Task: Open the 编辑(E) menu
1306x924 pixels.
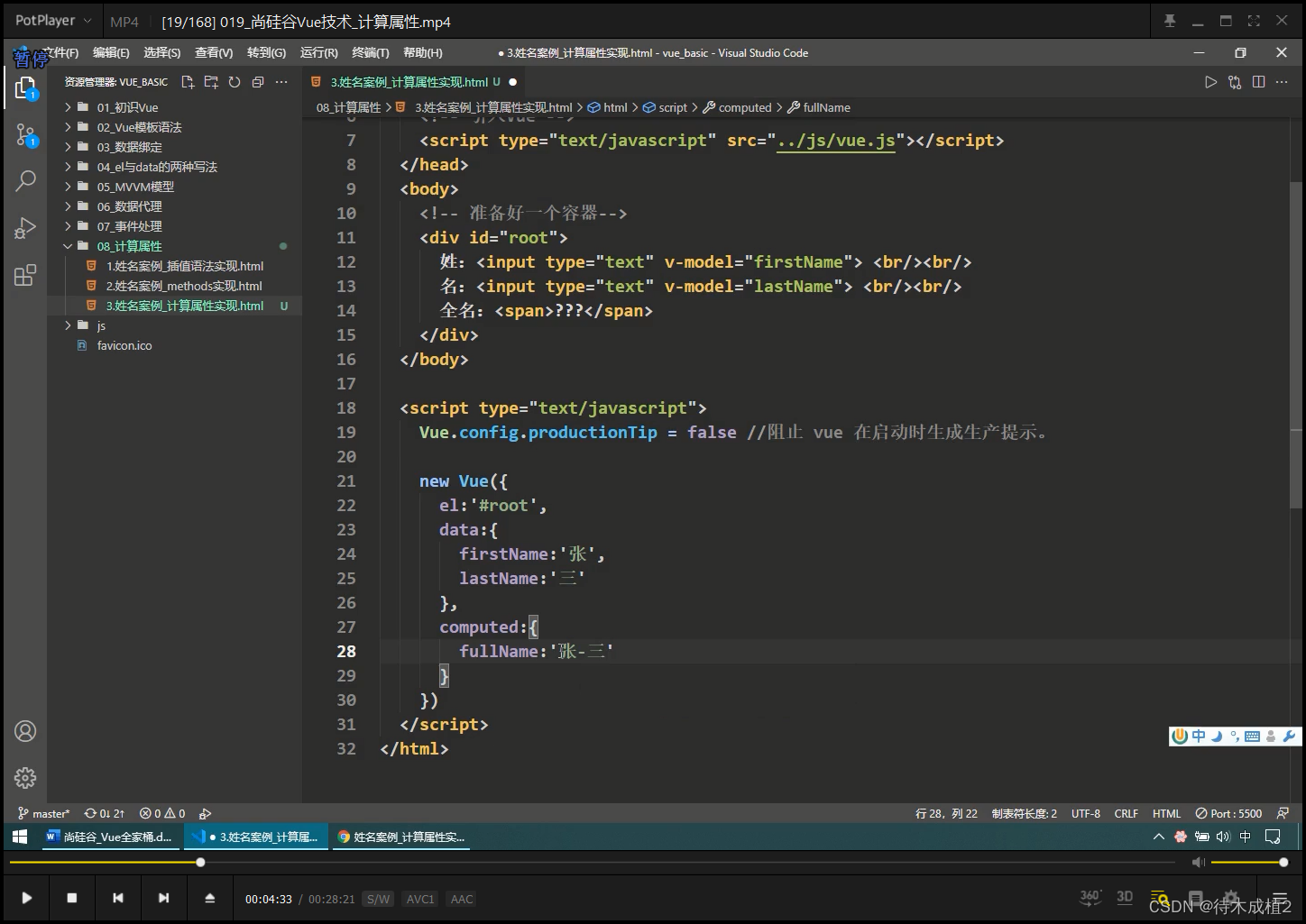Action: click(x=111, y=53)
